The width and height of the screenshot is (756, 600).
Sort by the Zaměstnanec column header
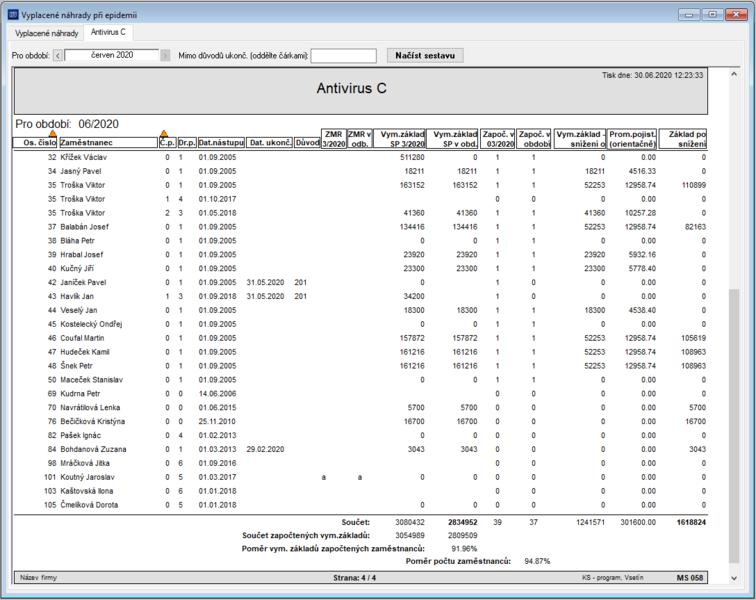point(108,143)
